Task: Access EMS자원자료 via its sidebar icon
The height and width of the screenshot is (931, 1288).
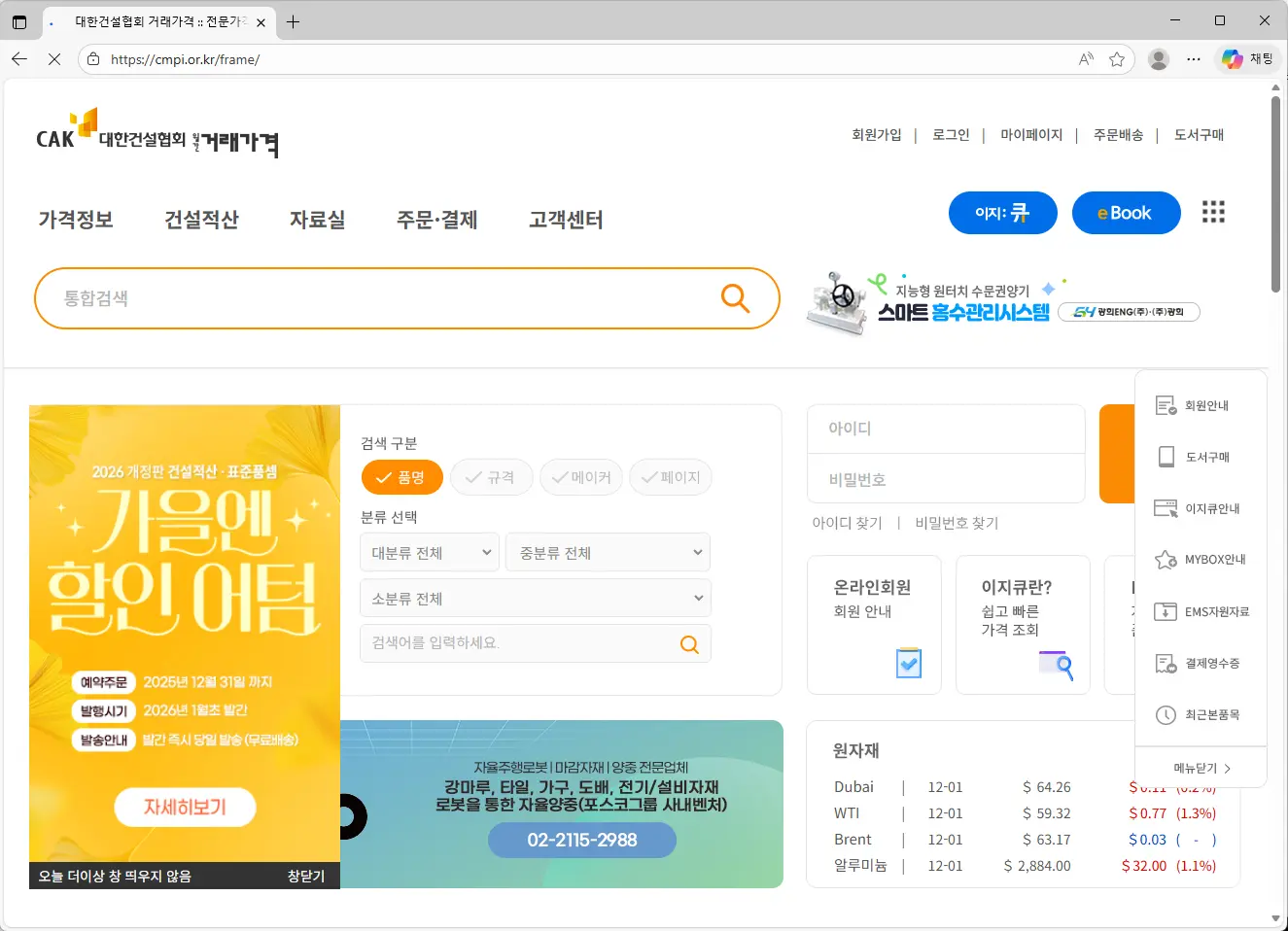Action: coord(1201,611)
